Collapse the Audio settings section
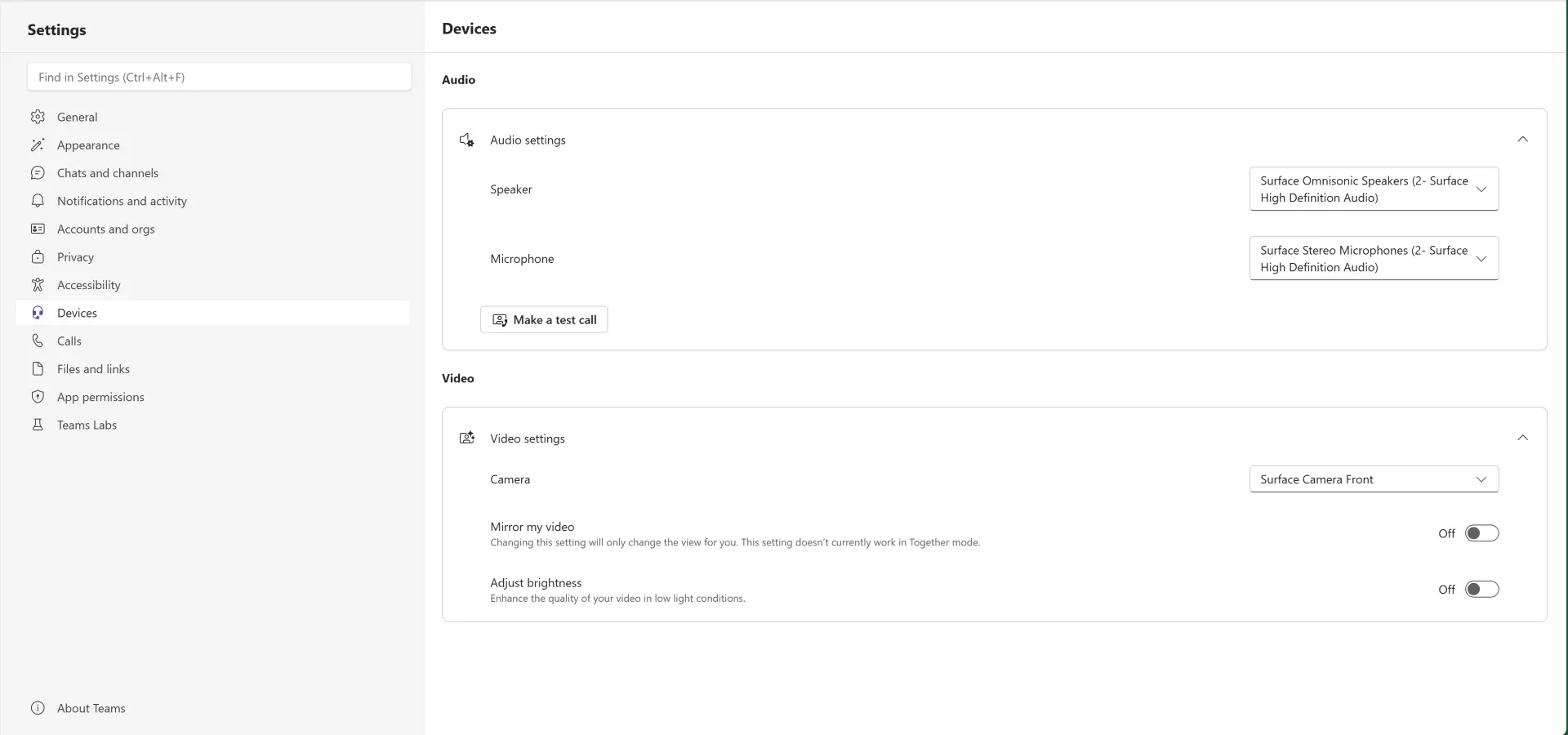Viewport: 1568px width, 735px height. [x=1522, y=139]
